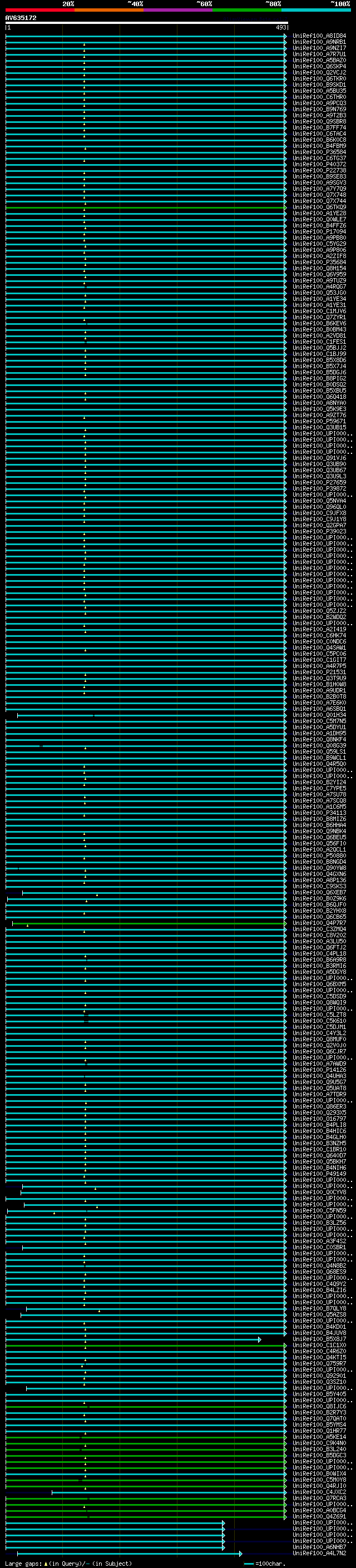
Task: Open the UniRef100_Q6TKQ9 hit label
Action: pyautogui.click(x=319, y=207)
